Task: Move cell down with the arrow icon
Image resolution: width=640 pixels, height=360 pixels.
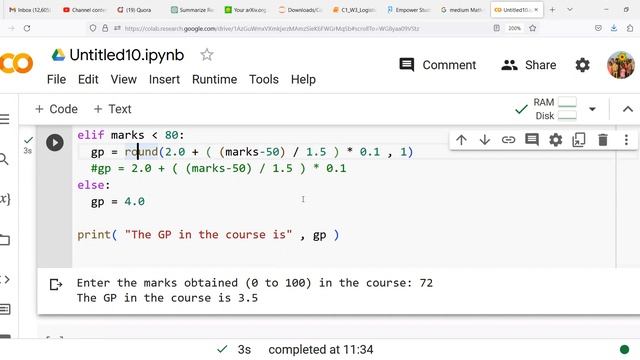Action: point(484,140)
